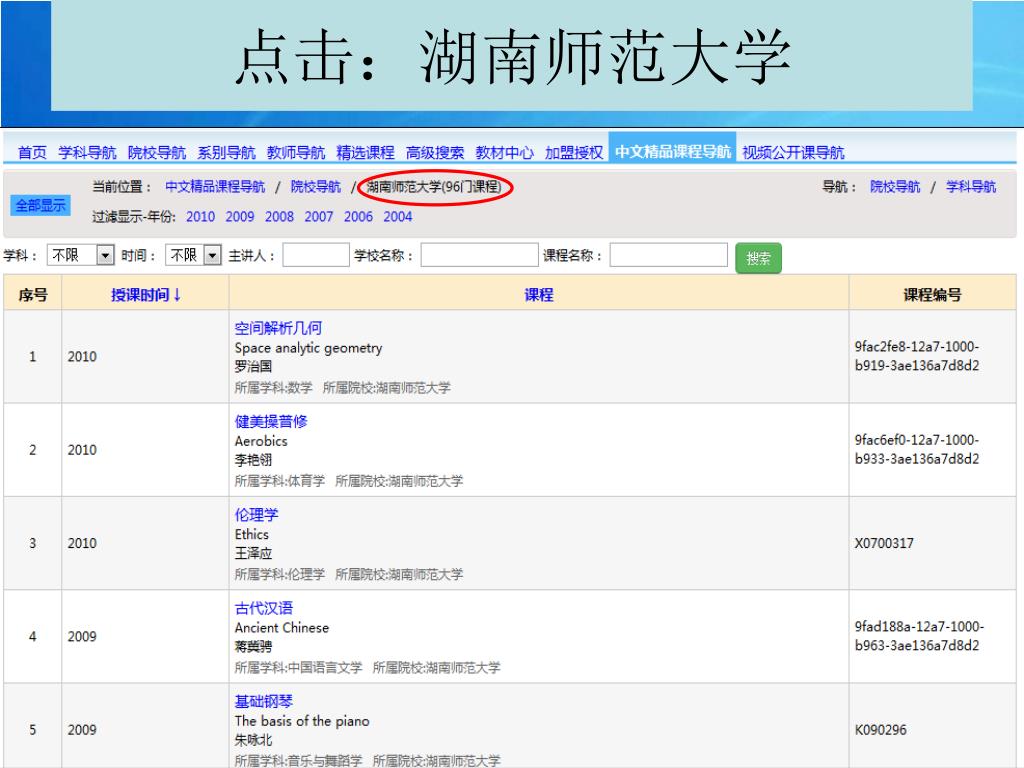Filter courses by year 2007
This screenshot has height=768, width=1024.
pyautogui.click(x=319, y=217)
